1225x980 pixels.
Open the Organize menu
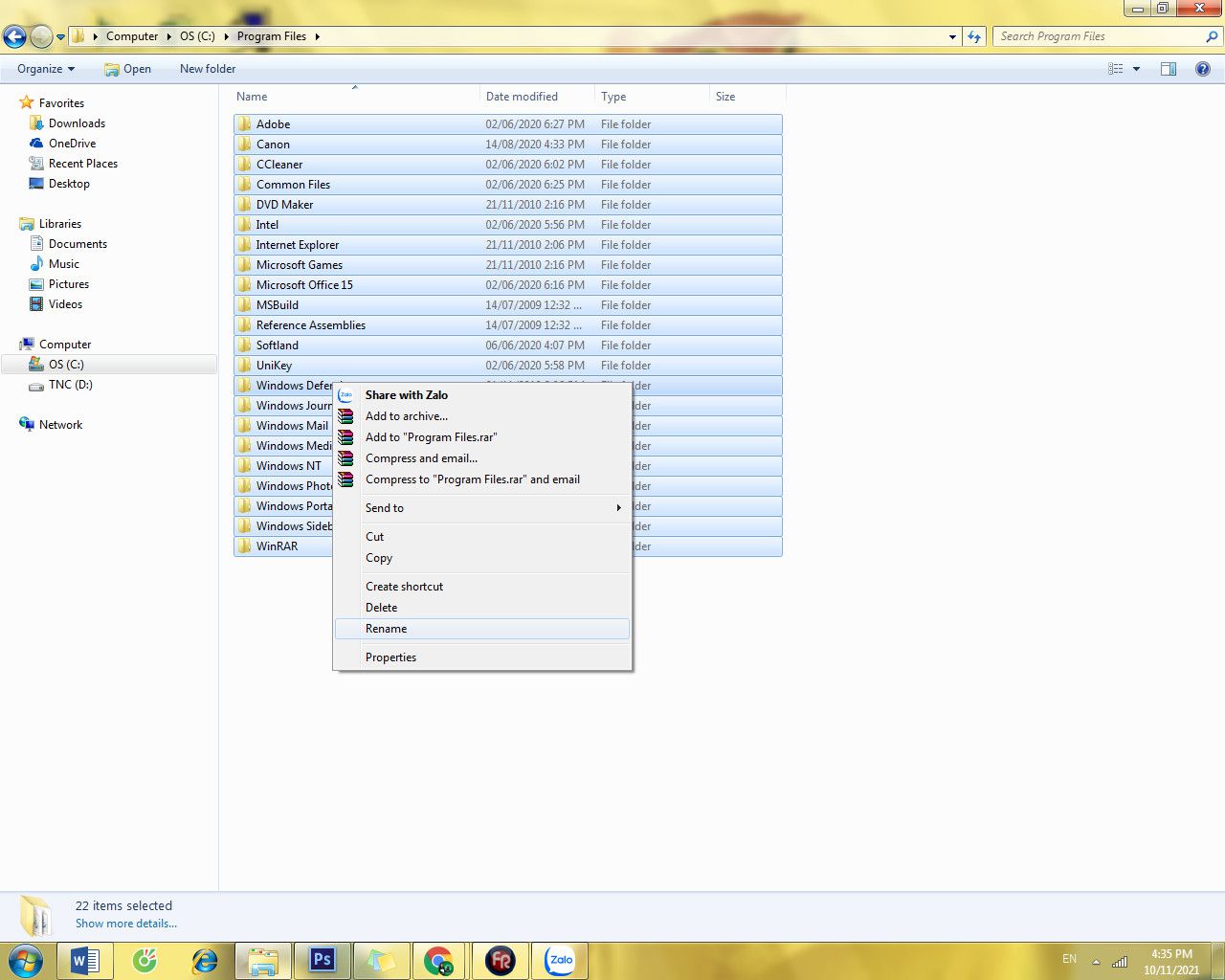pyautogui.click(x=46, y=69)
